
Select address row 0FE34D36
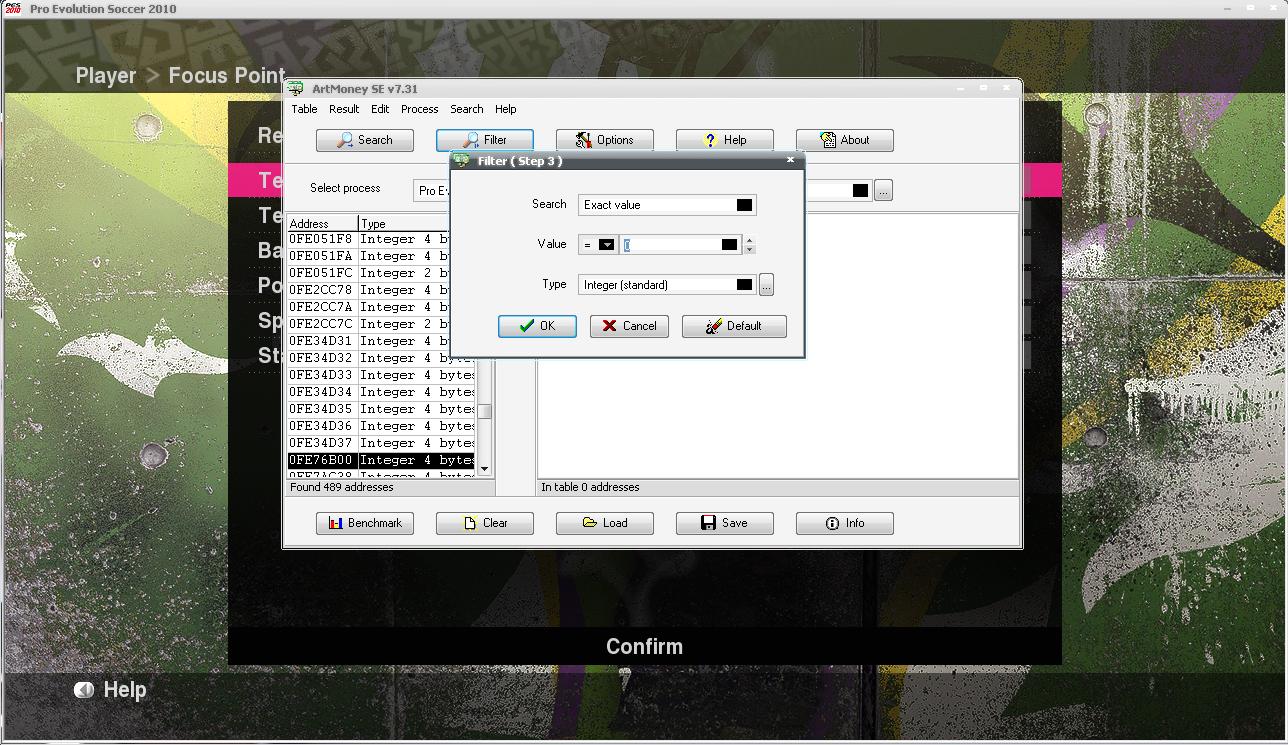coord(381,426)
